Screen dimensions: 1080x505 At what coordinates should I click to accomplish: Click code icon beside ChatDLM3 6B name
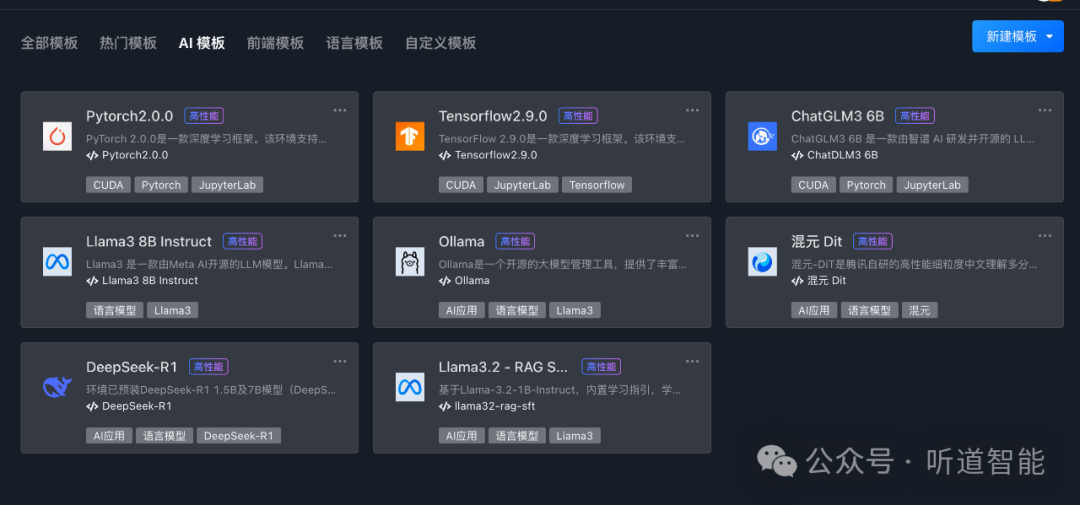pyautogui.click(x=798, y=155)
